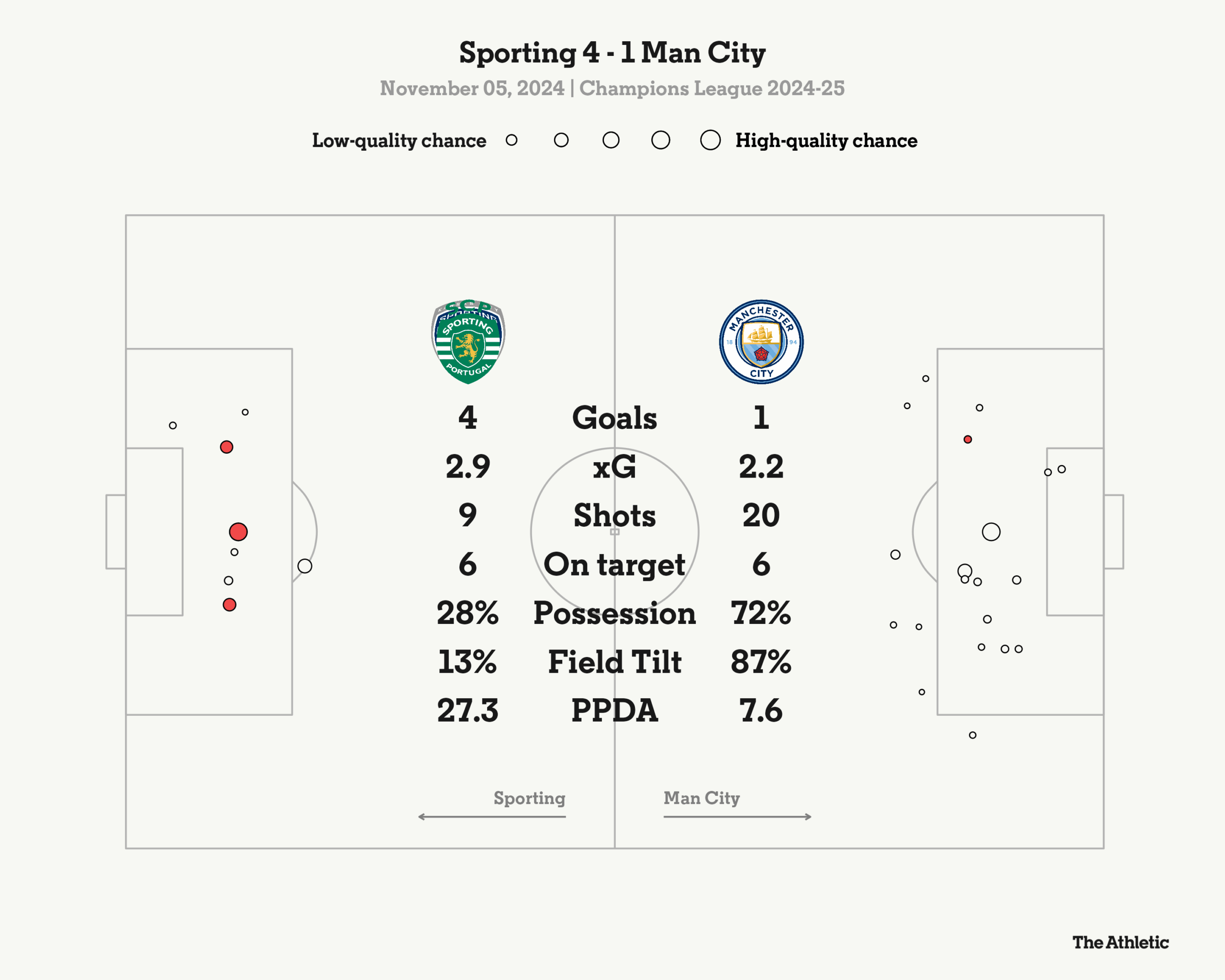Click Man City's largest white shot circle
This screenshot has width=1225, height=980.
[x=991, y=532]
